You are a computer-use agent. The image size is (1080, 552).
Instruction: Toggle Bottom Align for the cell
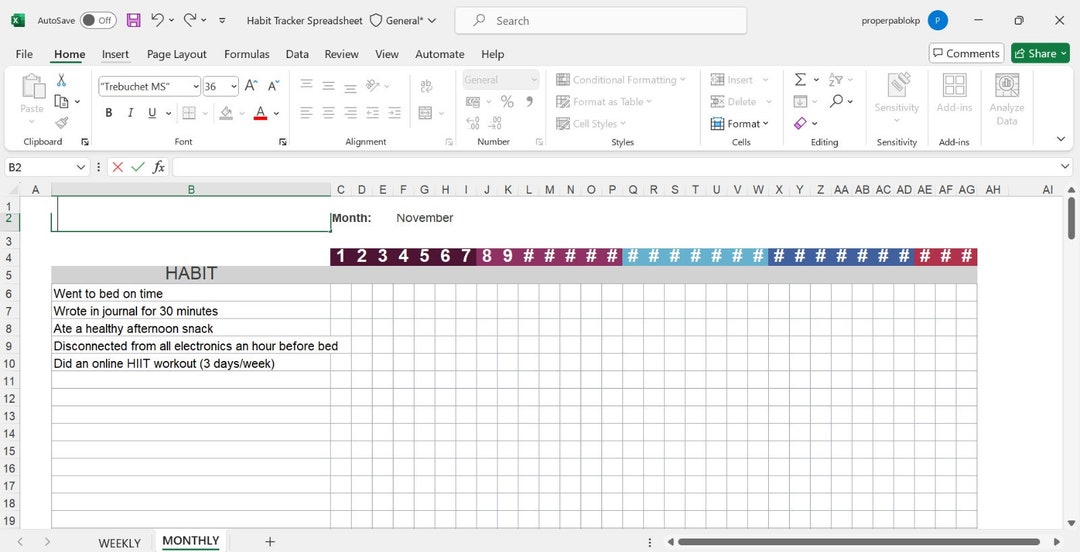point(351,88)
